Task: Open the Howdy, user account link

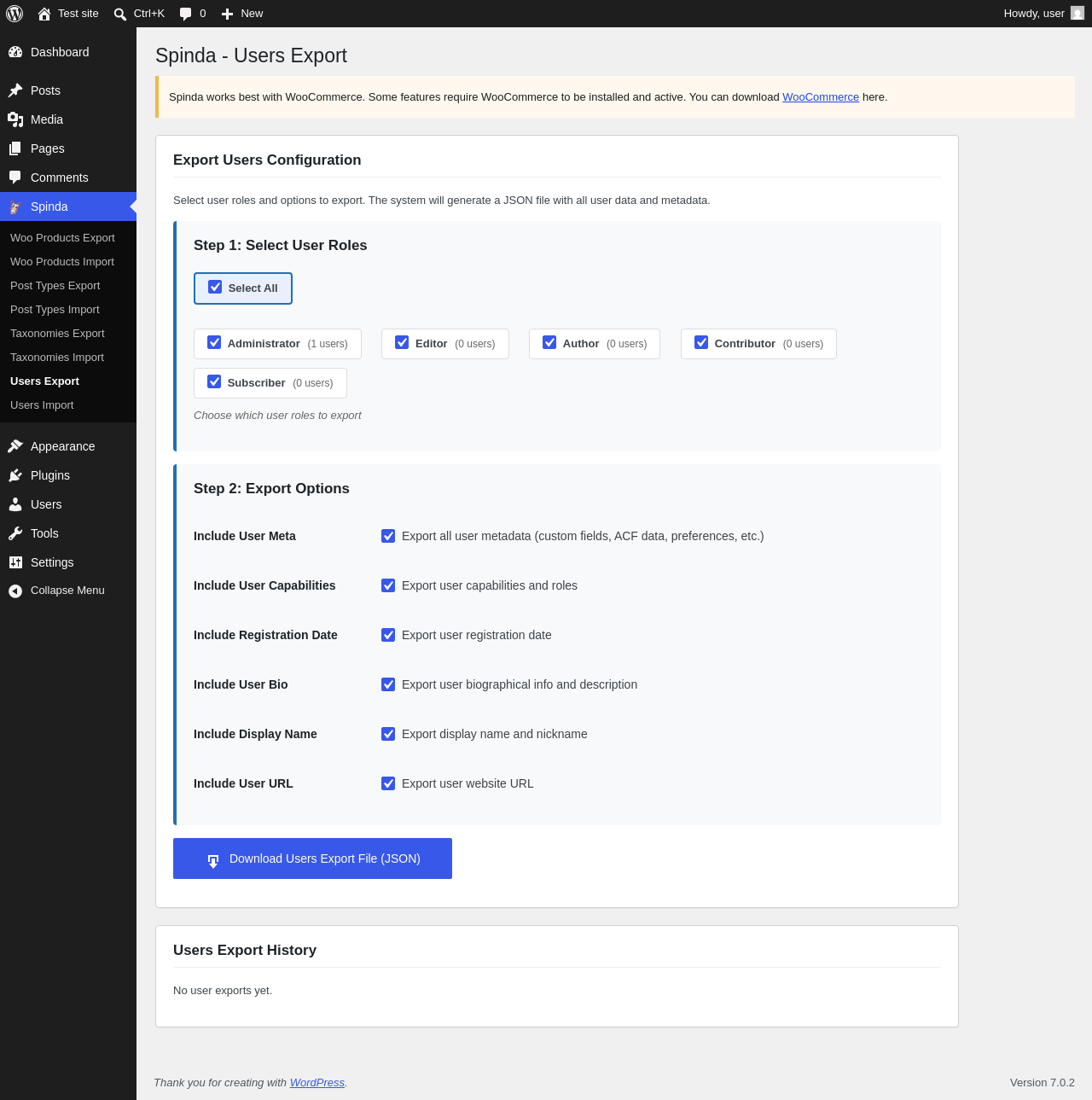Action: click(x=1034, y=14)
